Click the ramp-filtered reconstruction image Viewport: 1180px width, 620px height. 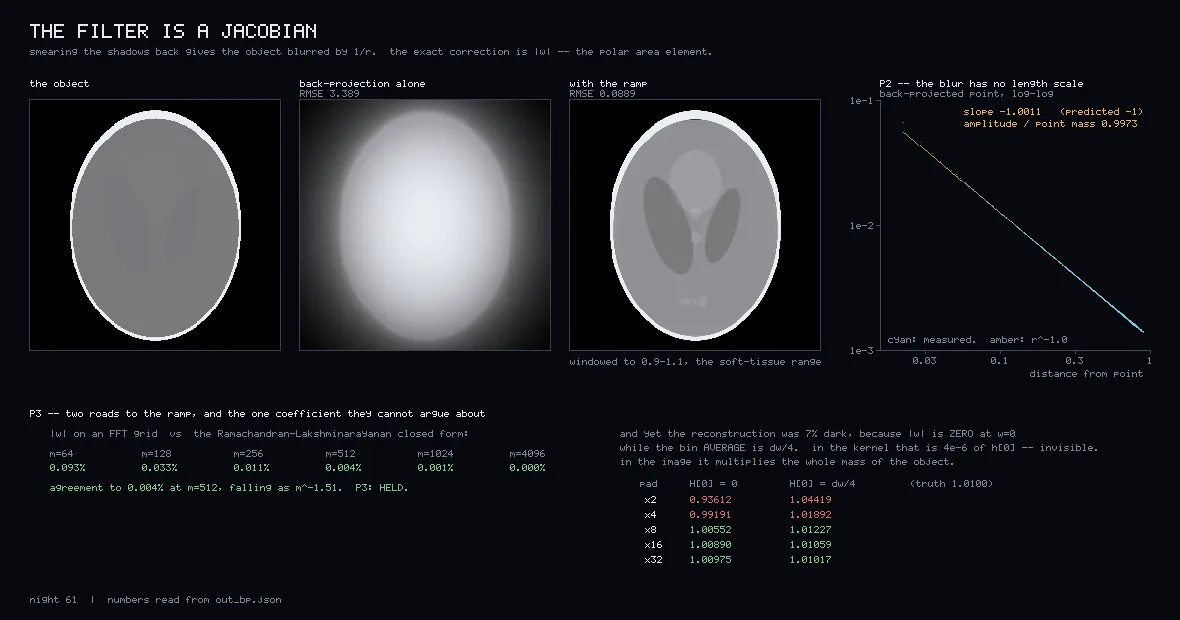[x=695, y=225]
